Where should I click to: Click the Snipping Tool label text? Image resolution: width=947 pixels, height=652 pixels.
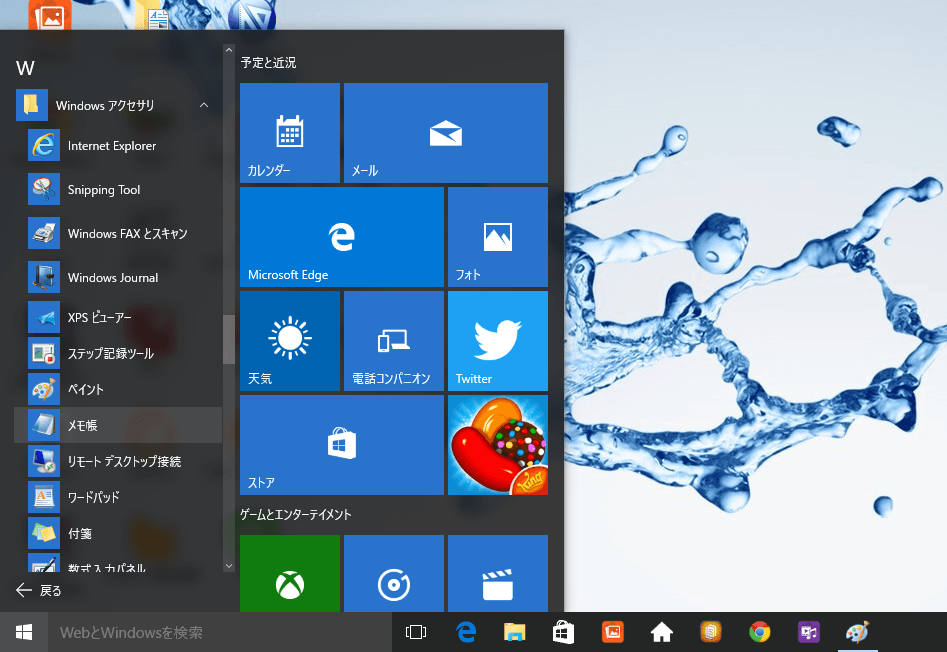point(104,190)
